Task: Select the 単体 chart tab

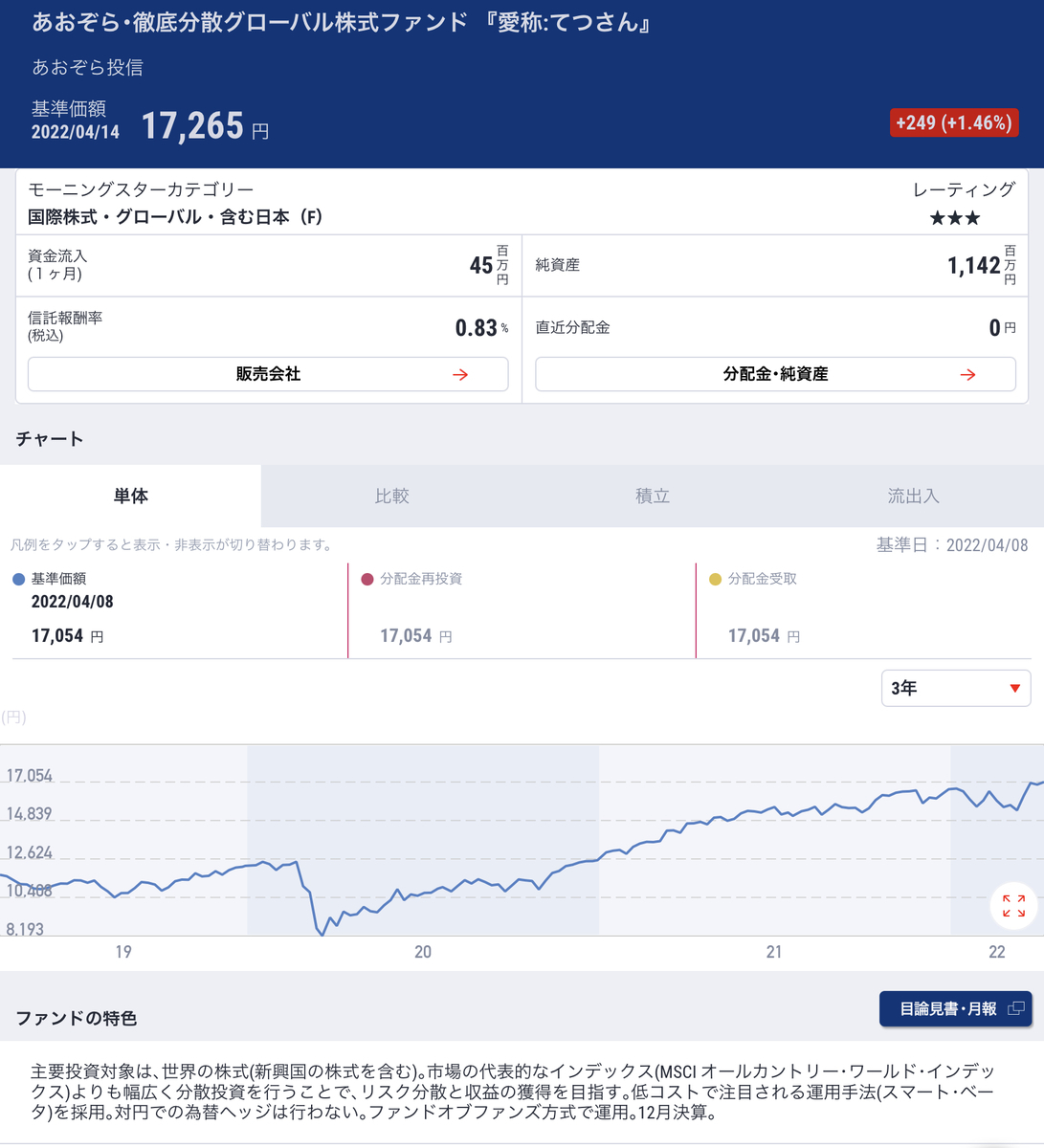Action: point(131,496)
